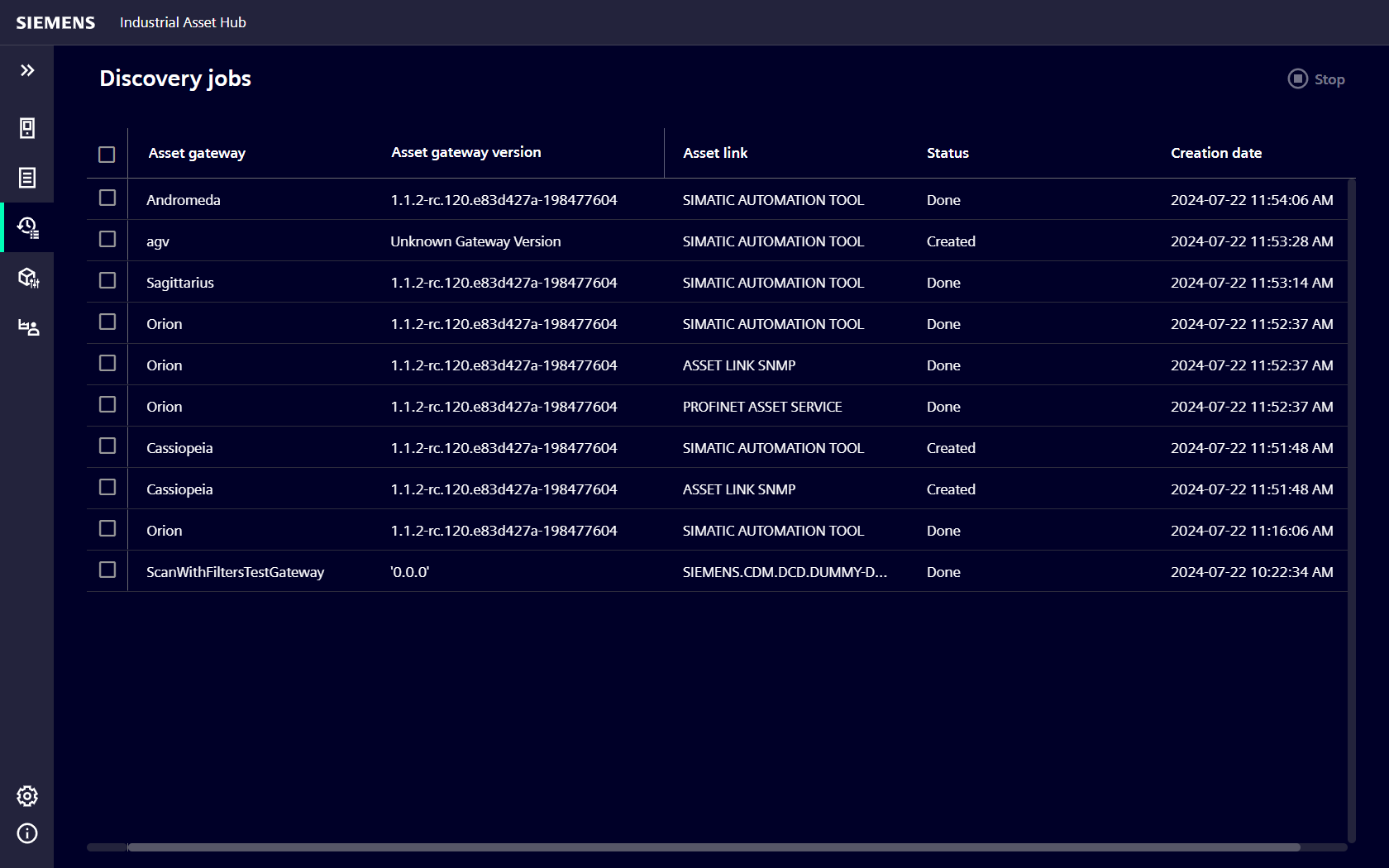Select the agv row checkbox
Viewport: 1389px width, 868px height.
pyautogui.click(x=107, y=239)
